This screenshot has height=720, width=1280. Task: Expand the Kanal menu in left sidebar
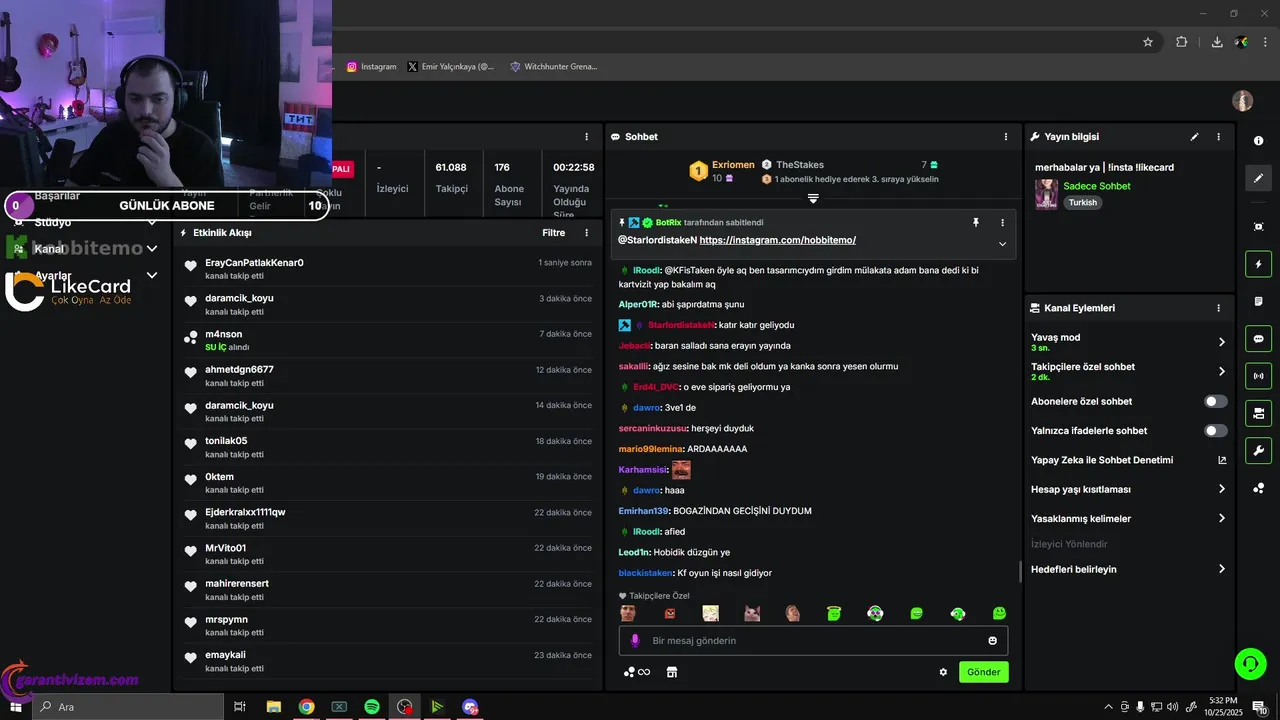[x=152, y=249]
